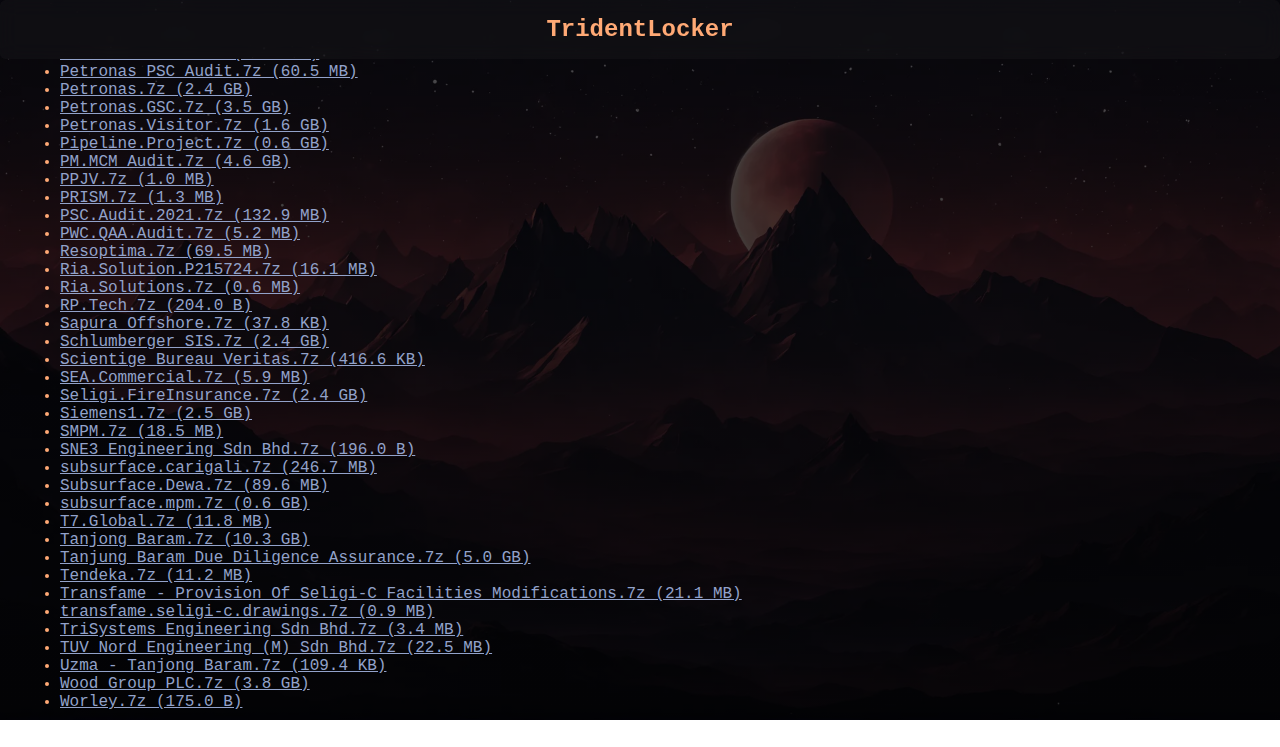
Task: Open the Petronas PSC Audit.7z link
Action: [208, 72]
